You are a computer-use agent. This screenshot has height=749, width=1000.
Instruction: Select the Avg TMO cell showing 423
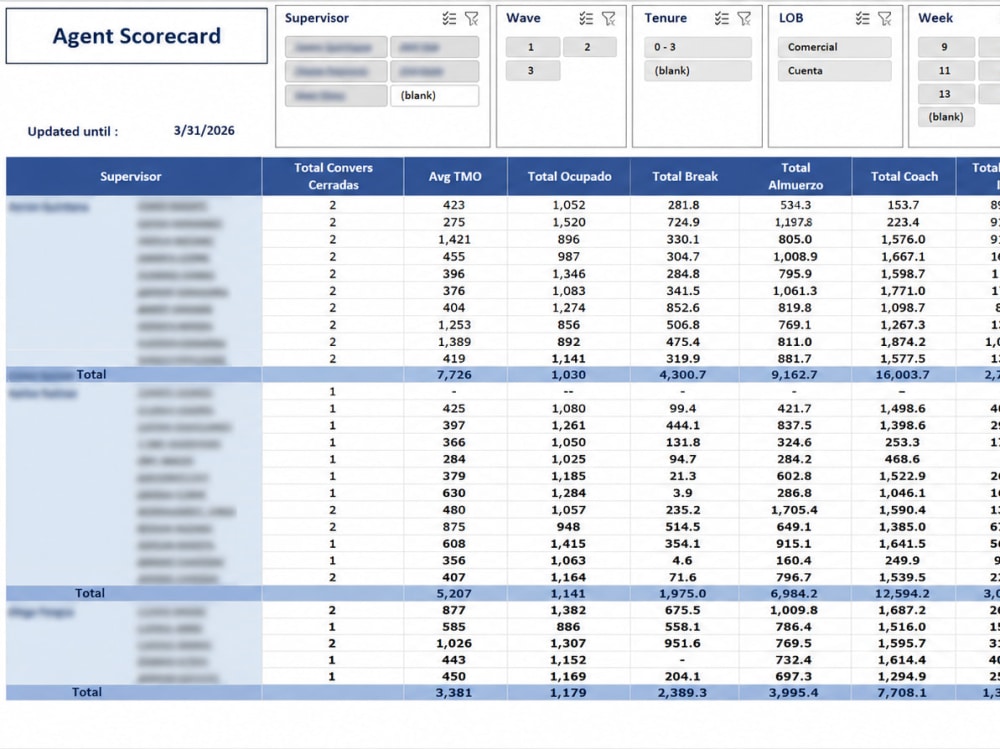(454, 205)
